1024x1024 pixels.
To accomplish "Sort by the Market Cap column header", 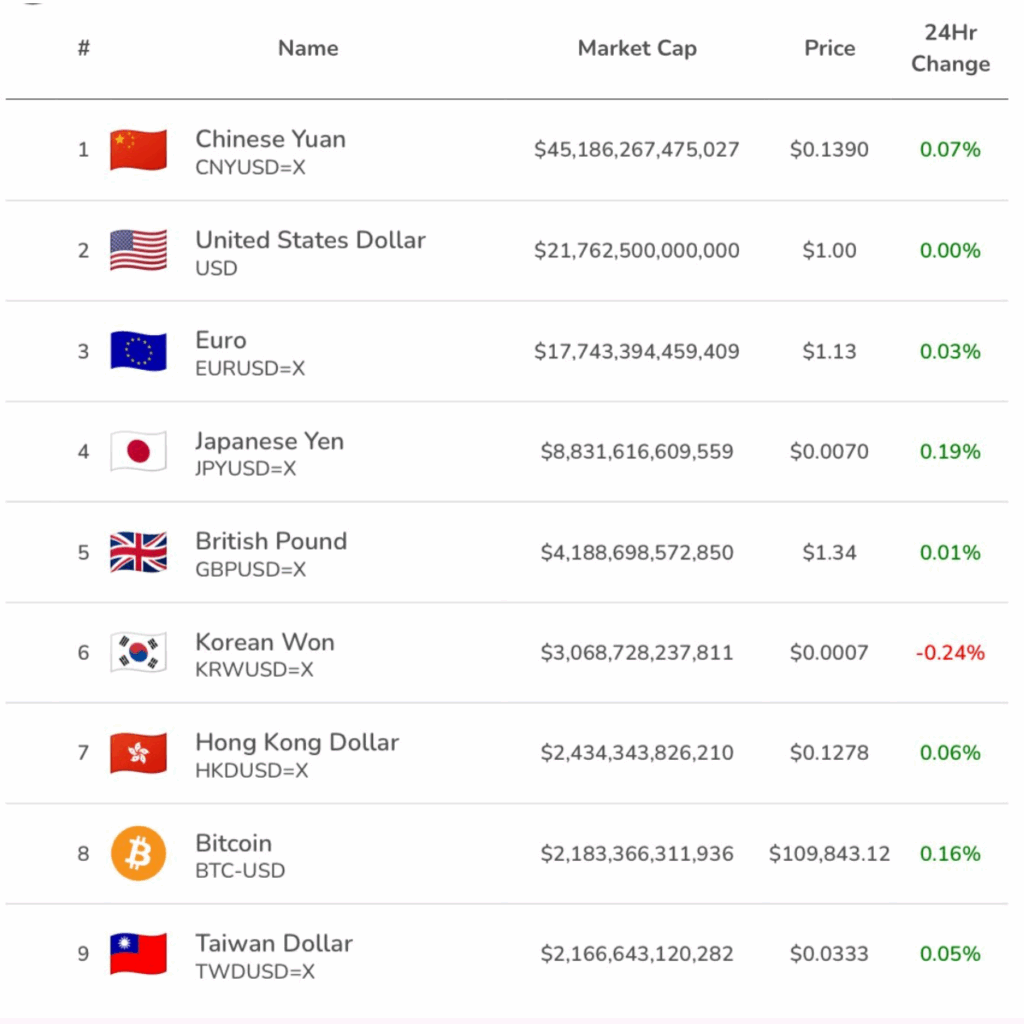I will pos(637,48).
